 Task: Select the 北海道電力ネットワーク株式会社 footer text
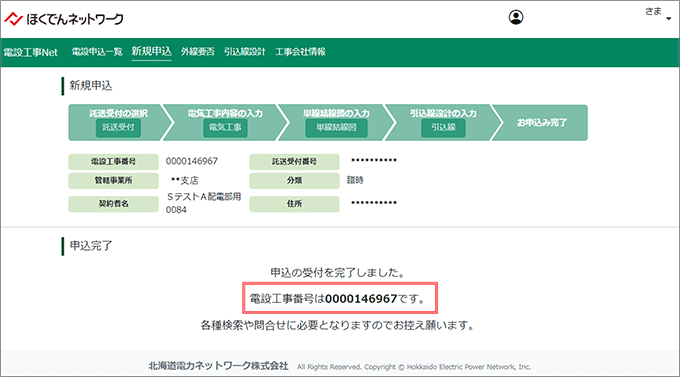[218, 366]
